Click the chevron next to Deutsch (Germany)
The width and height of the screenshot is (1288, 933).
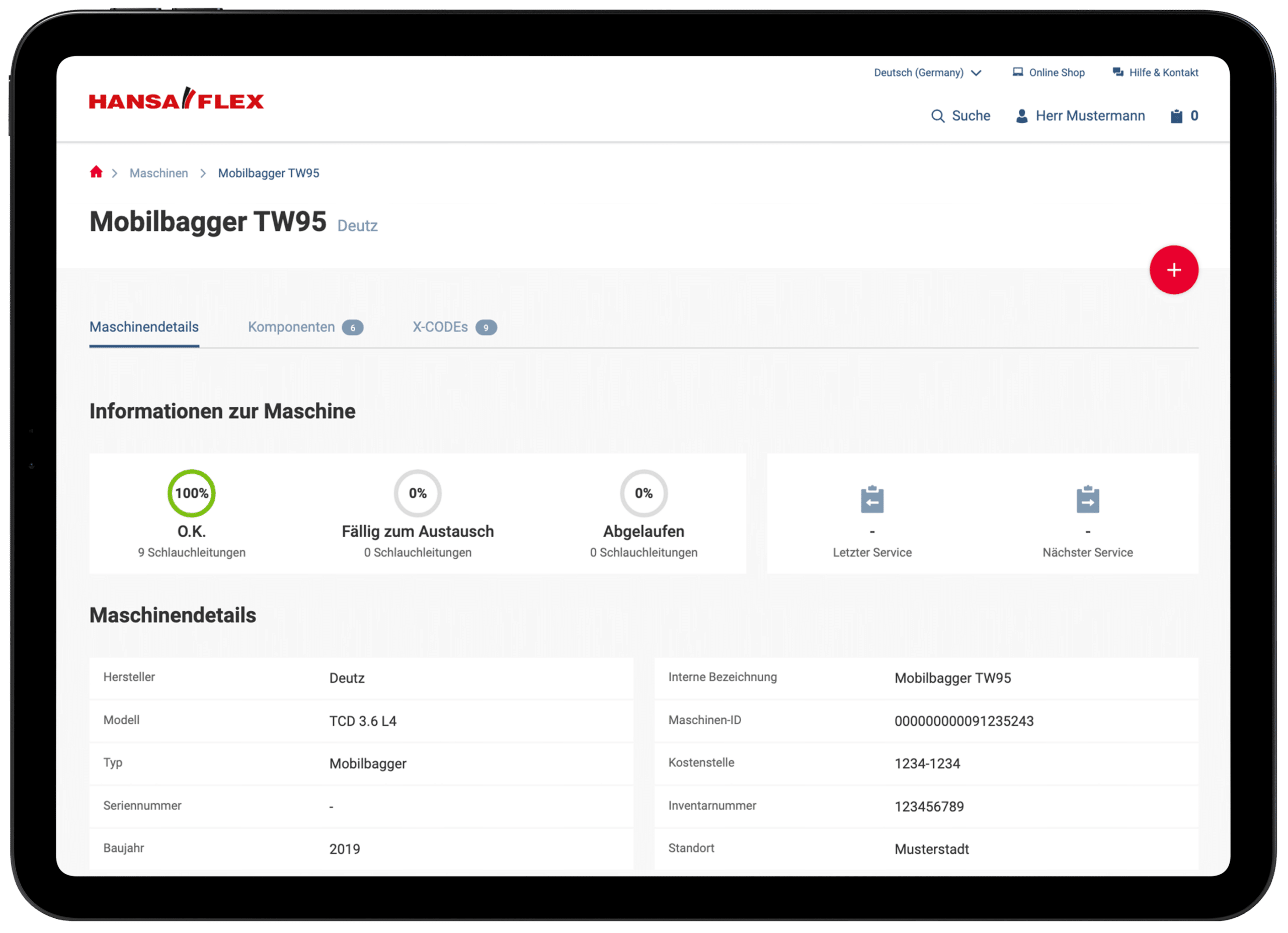coord(976,73)
